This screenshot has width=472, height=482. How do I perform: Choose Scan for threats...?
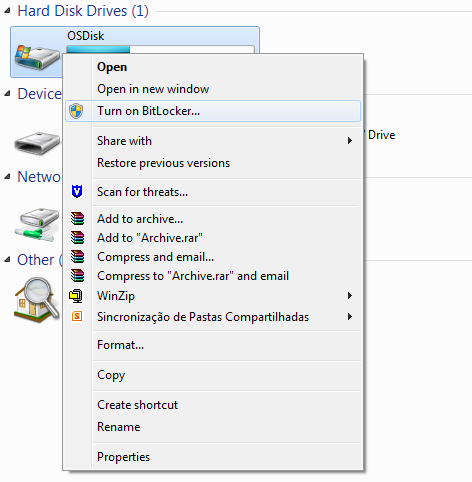(213, 192)
